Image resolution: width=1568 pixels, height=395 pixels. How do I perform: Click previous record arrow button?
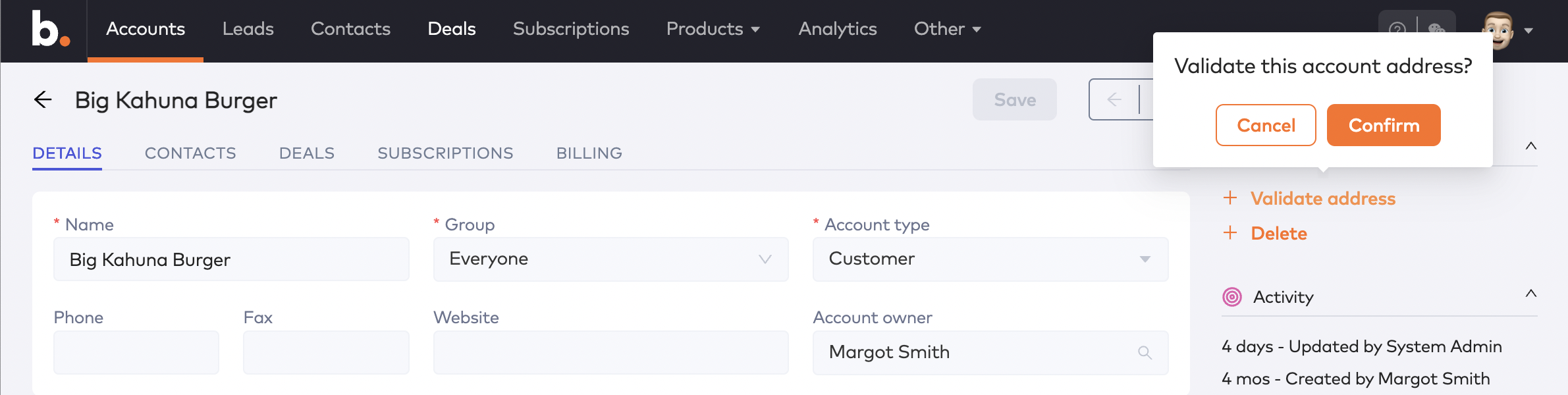point(1114,99)
